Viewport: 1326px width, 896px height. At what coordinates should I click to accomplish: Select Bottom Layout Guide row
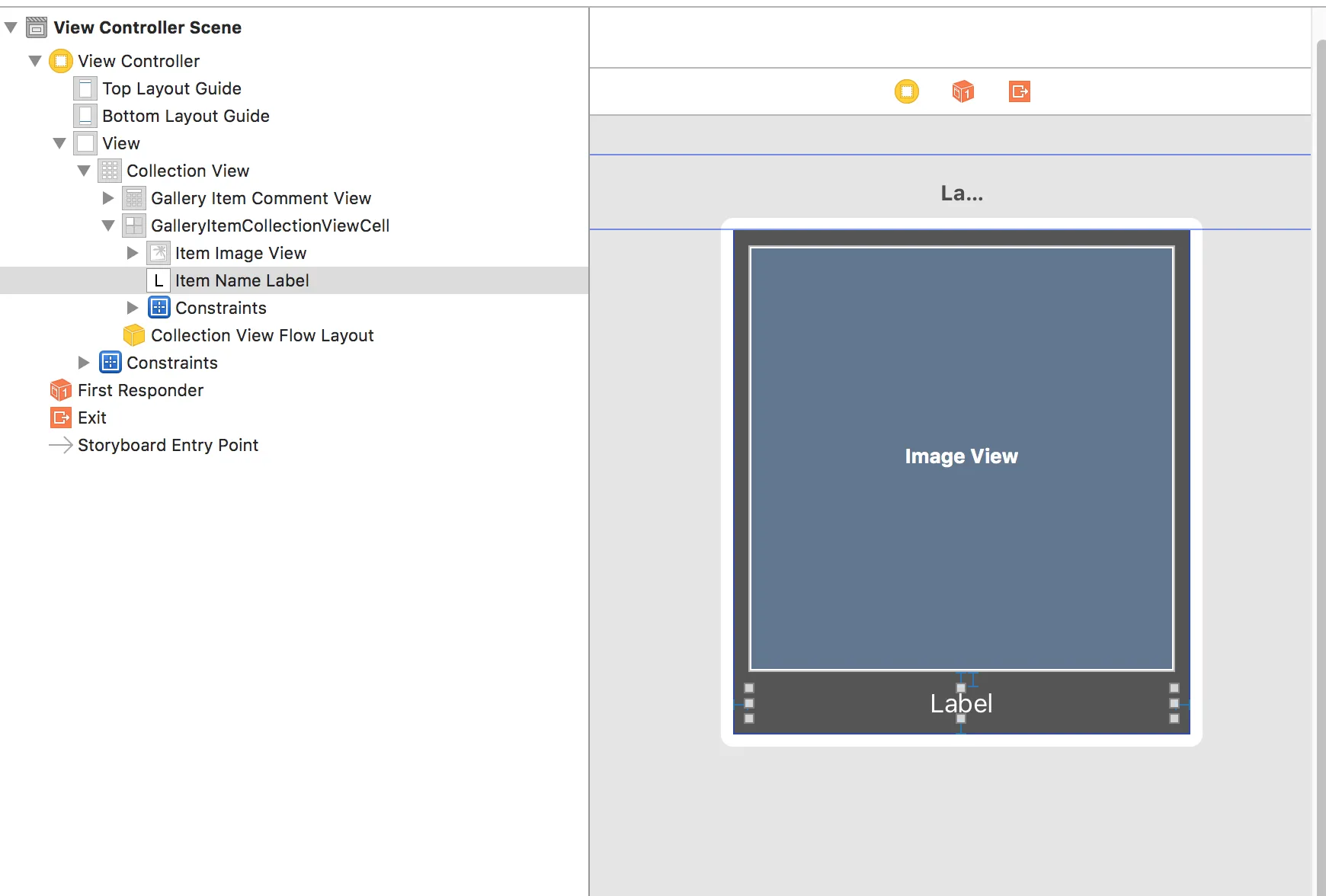(x=186, y=116)
